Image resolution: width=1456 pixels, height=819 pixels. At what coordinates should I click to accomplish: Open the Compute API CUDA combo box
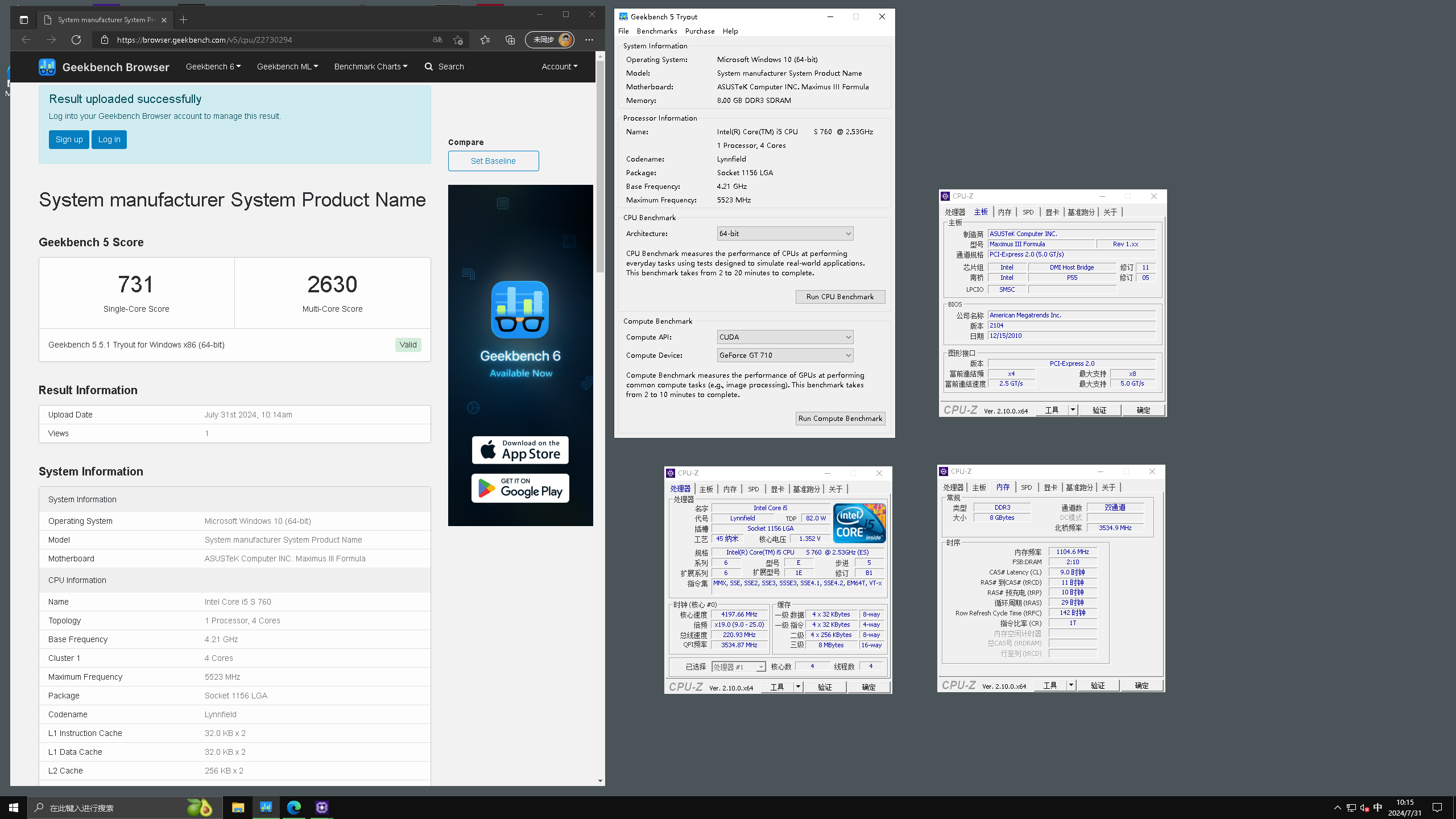click(785, 337)
